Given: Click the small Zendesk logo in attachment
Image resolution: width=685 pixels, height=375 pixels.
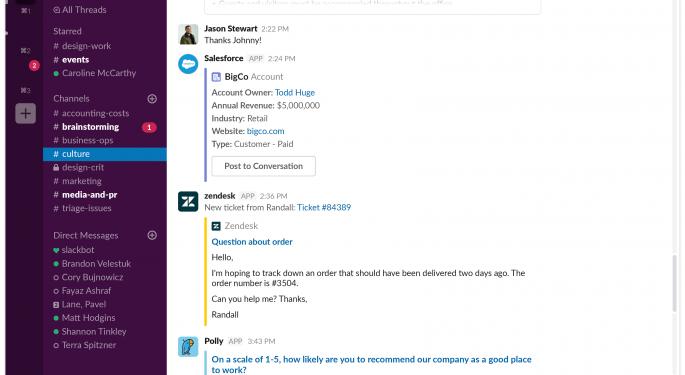Looking at the screenshot, I should (x=216, y=226).
